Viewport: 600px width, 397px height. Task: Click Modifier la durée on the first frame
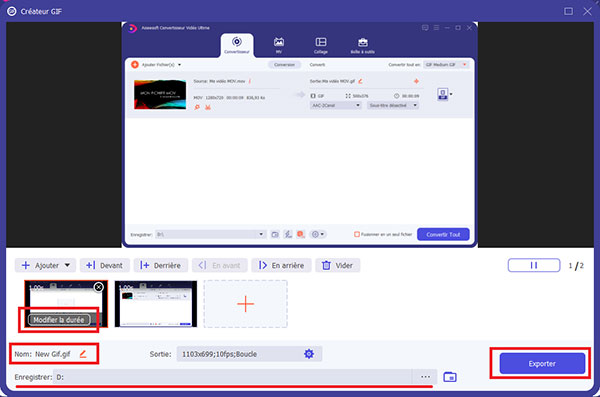[59, 320]
